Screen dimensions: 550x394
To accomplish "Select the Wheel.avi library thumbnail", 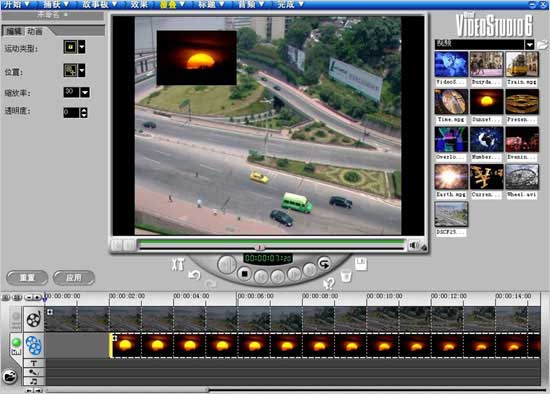I will (x=522, y=177).
